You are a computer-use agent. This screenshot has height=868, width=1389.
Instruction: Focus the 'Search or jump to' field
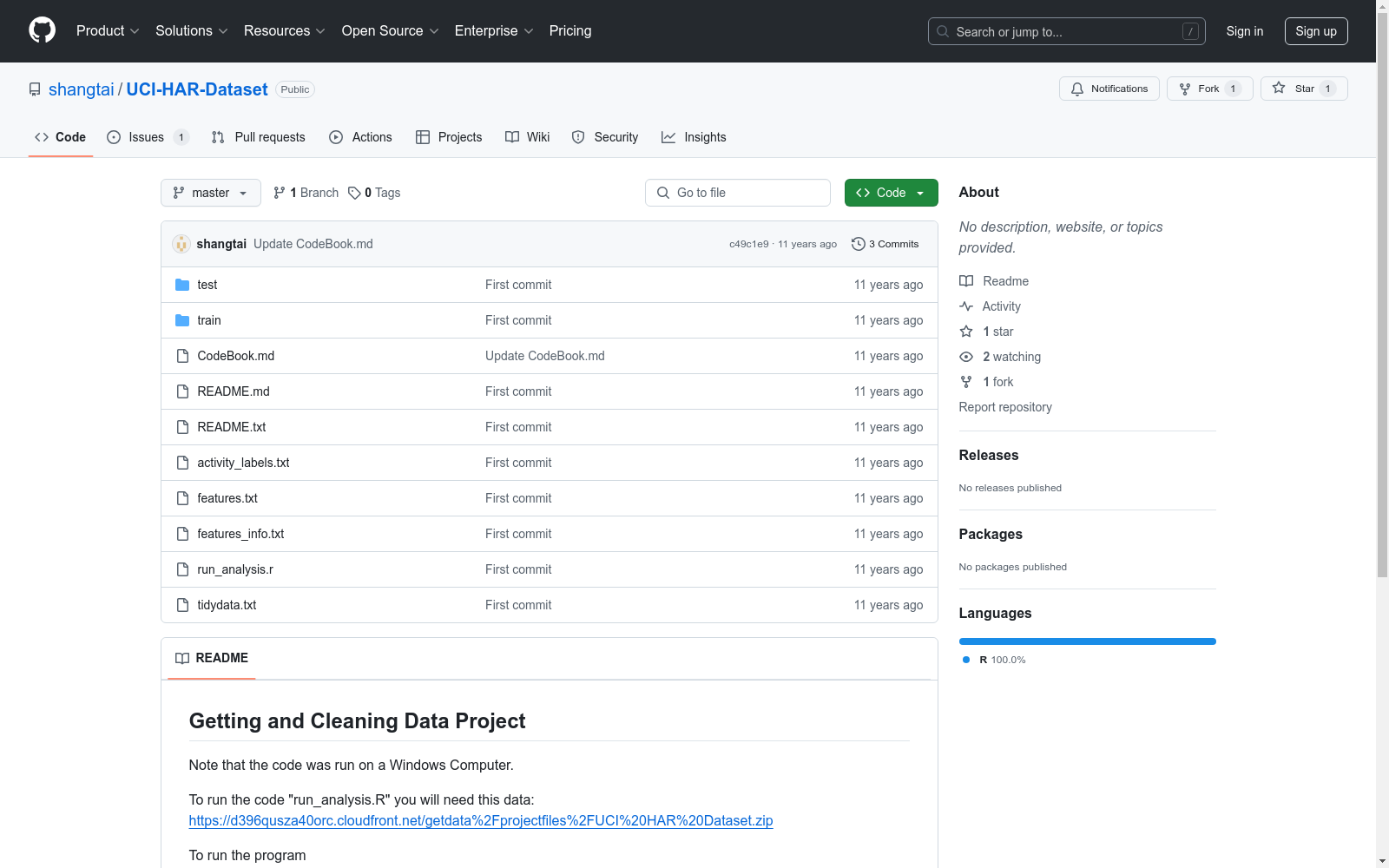[x=1067, y=31]
